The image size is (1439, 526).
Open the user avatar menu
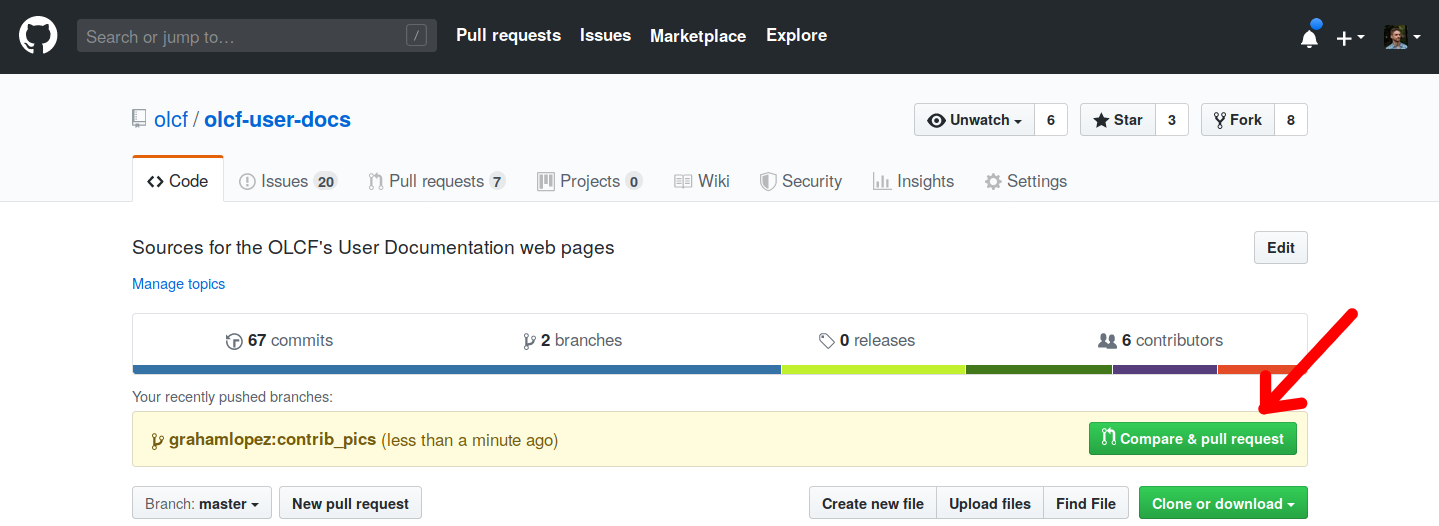1402,38
